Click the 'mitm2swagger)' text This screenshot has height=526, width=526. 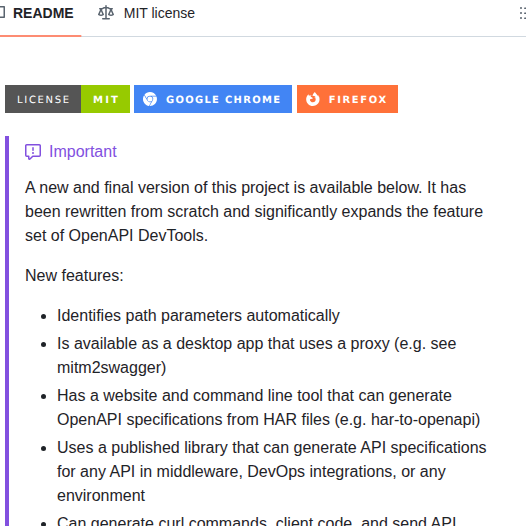(112, 368)
